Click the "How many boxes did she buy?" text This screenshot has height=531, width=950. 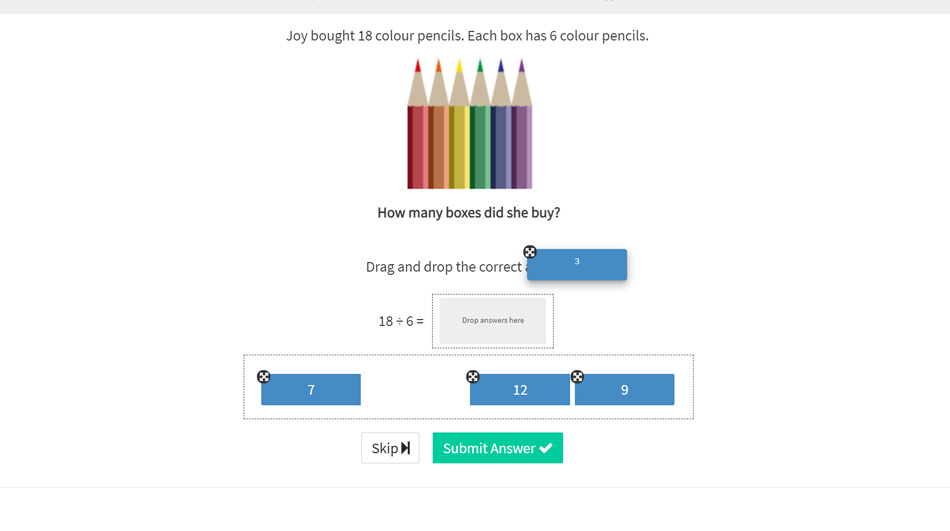coord(468,213)
